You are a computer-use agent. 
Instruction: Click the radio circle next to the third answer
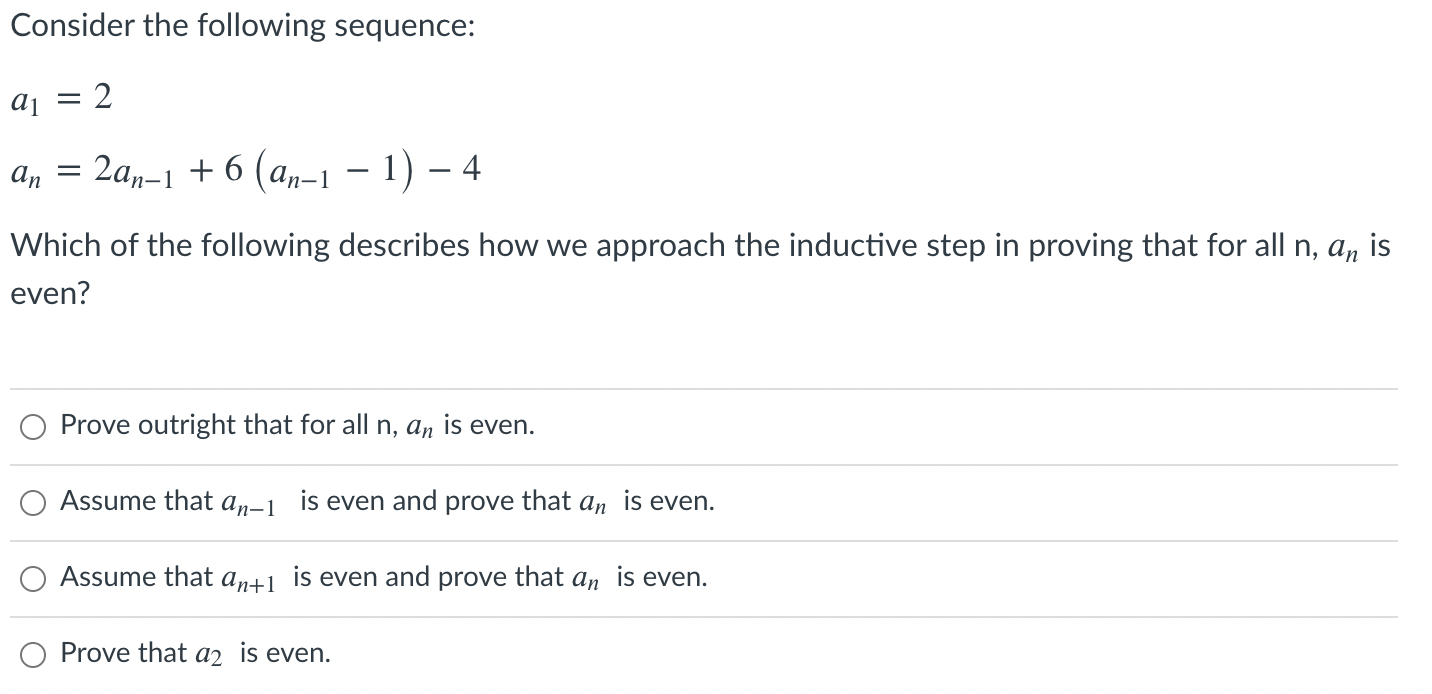33,577
